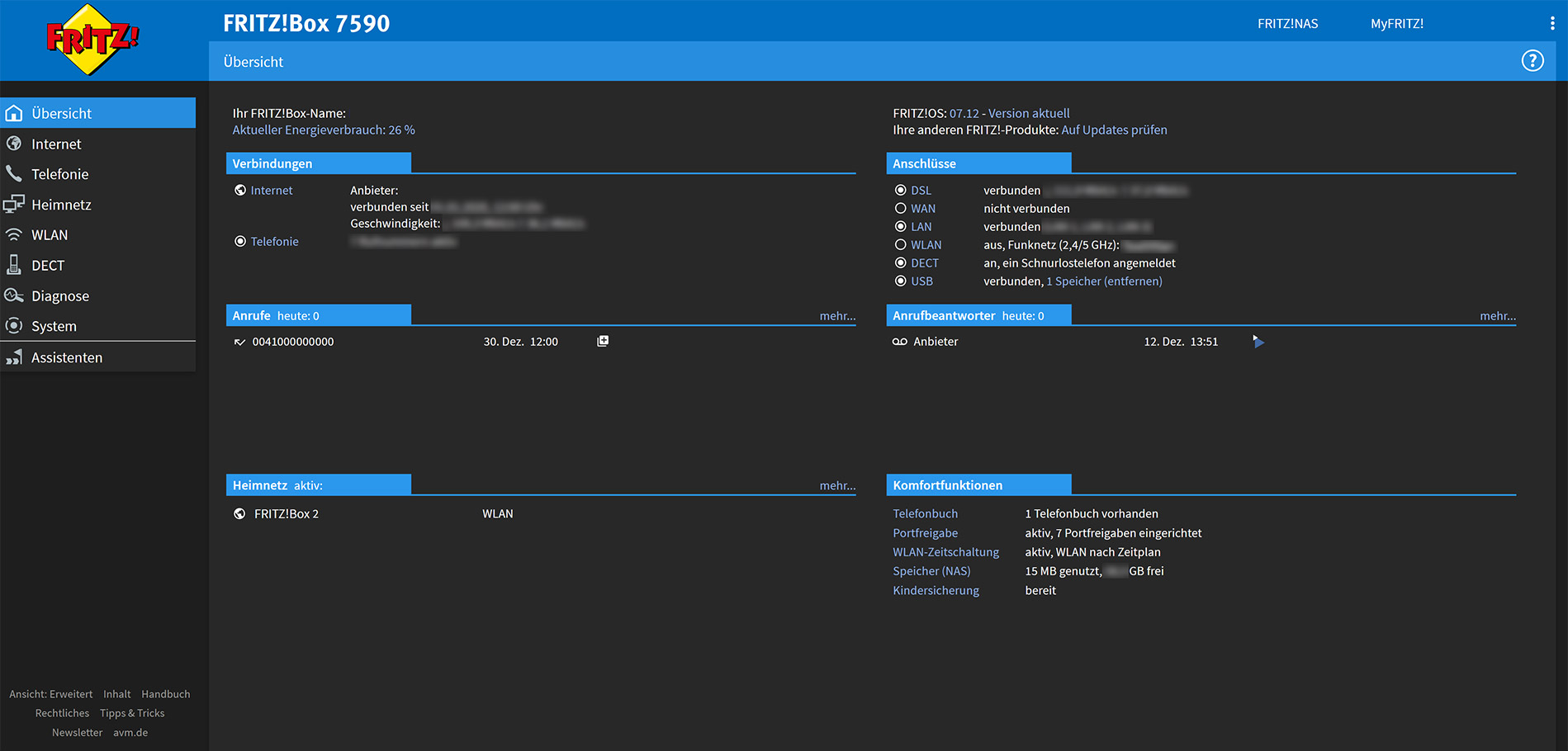Open the Übersicht menu item
This screenshot has height=751, width=1568.
(98, 113)
